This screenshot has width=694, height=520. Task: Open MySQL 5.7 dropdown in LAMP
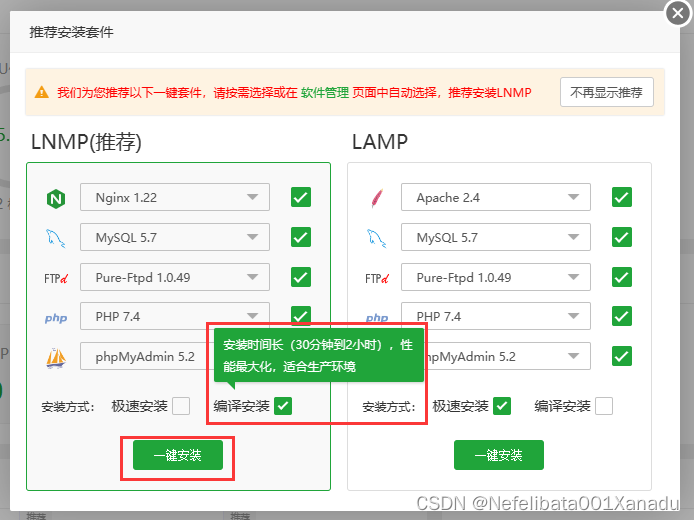pyautogui.click(x=496, y=237)
